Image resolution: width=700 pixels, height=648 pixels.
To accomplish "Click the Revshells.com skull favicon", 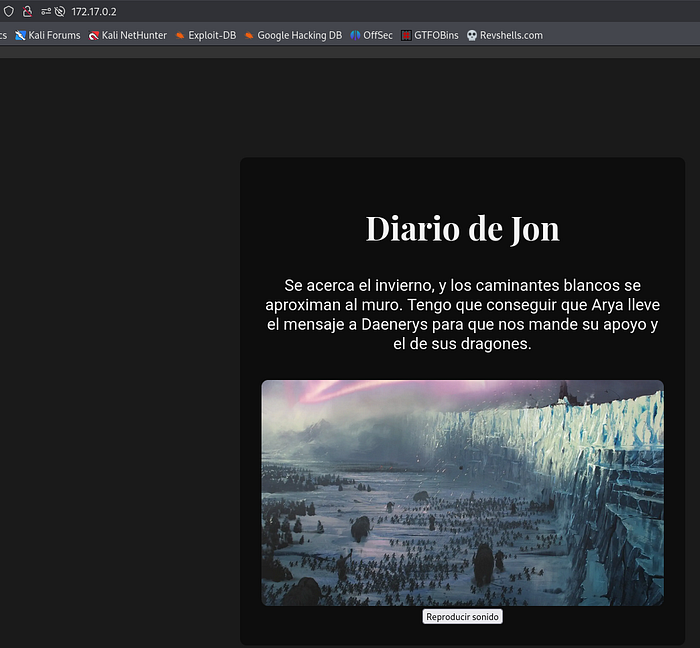I will [472, 35].
